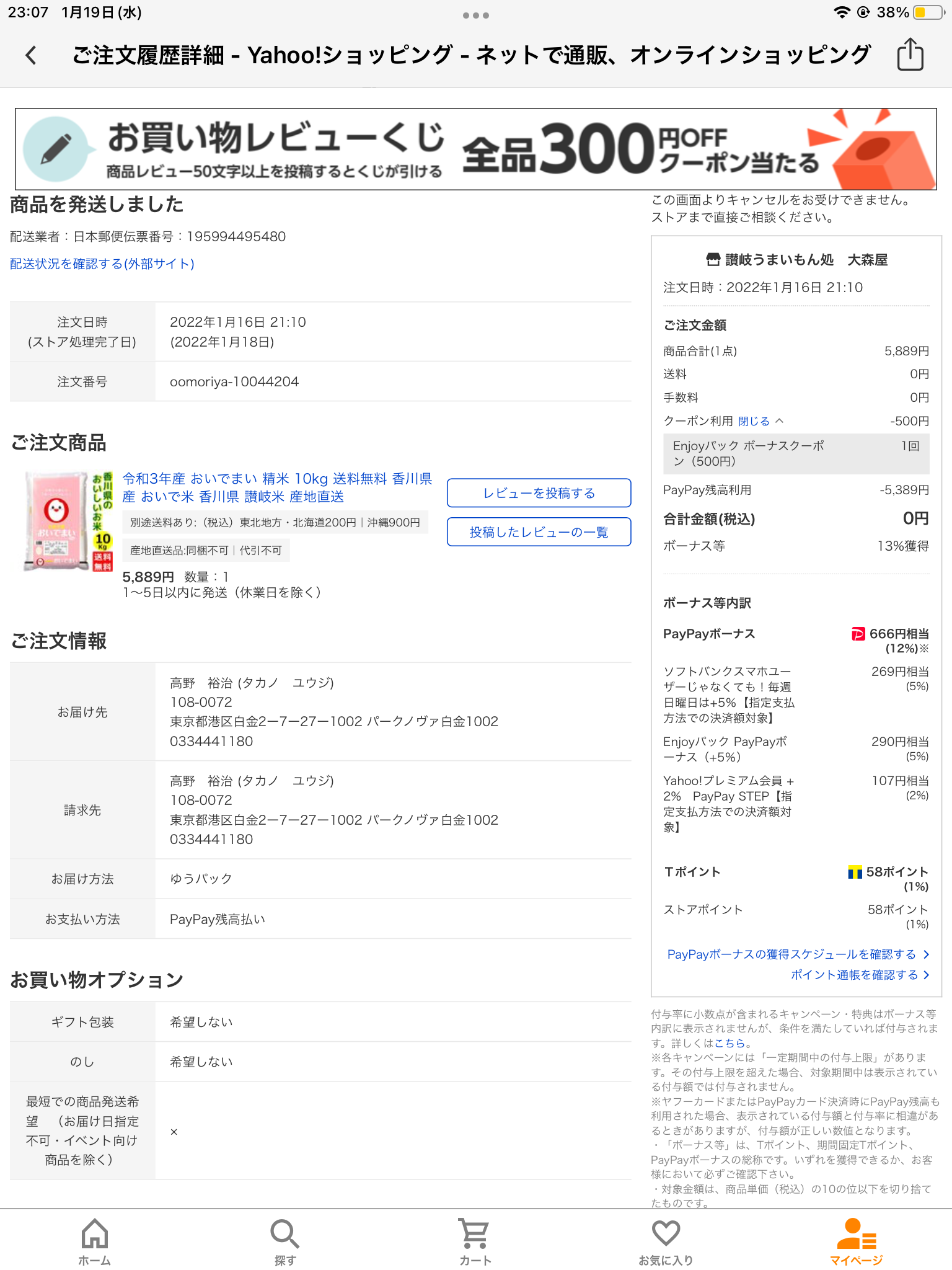Tap the お買い物レビューくじ banner

pos(475,149)
